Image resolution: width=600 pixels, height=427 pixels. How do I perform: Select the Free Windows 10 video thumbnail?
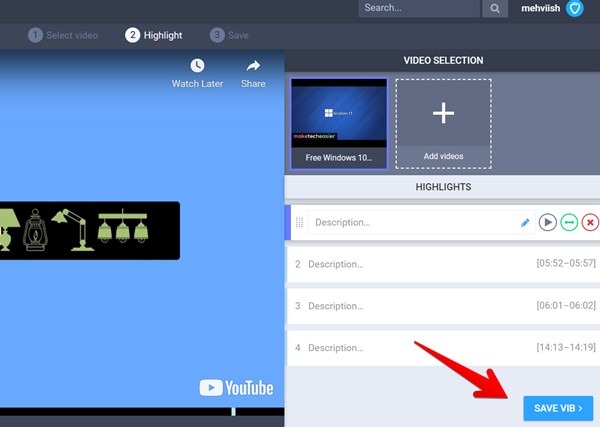pyautogui.click(x=339, y=124)
